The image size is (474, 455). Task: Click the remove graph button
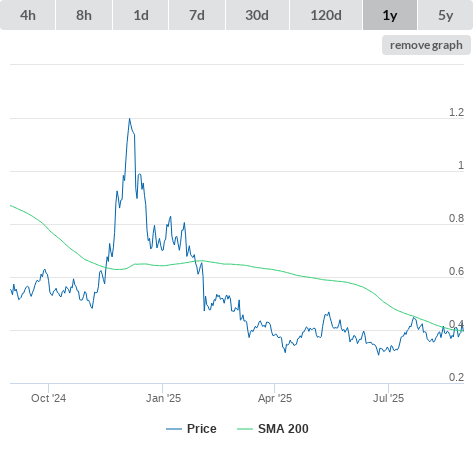pyautogui.click(x=426, y=45)
